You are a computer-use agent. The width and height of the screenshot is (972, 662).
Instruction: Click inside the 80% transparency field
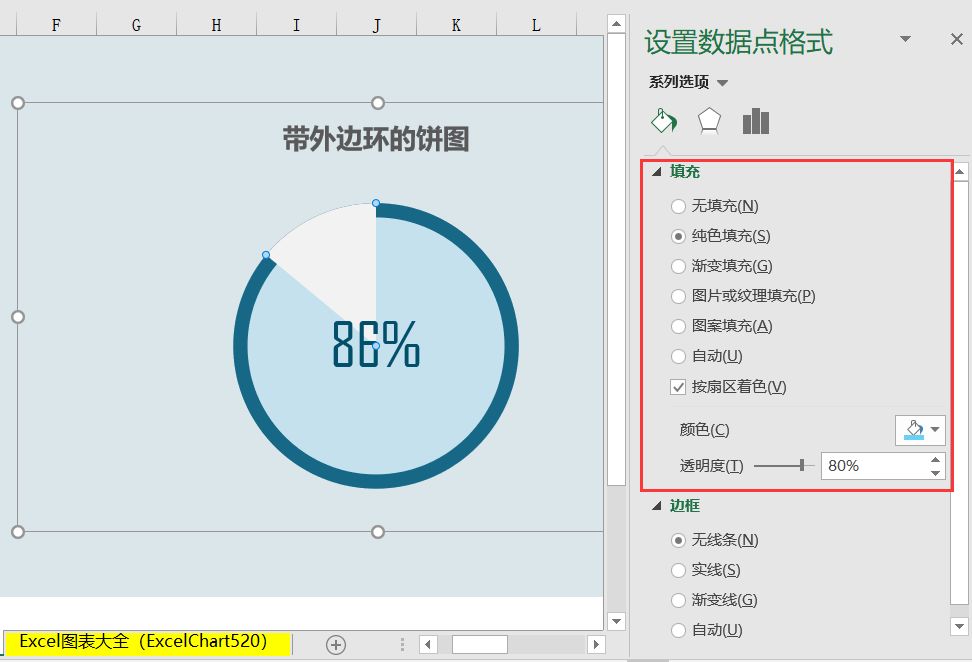pos(865,465)
